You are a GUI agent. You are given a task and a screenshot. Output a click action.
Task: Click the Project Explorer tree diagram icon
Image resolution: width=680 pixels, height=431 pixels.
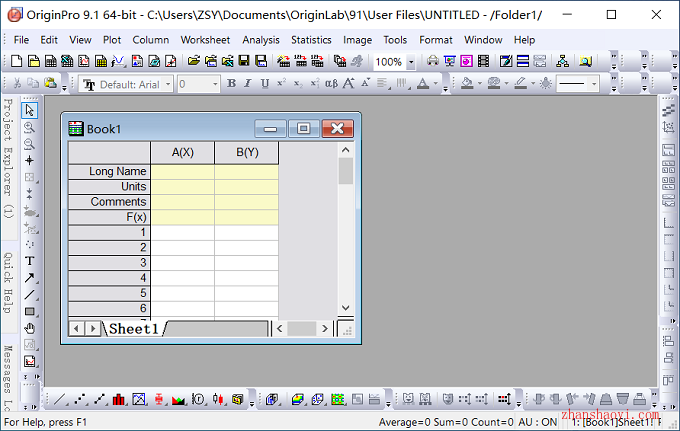(562, 61)
